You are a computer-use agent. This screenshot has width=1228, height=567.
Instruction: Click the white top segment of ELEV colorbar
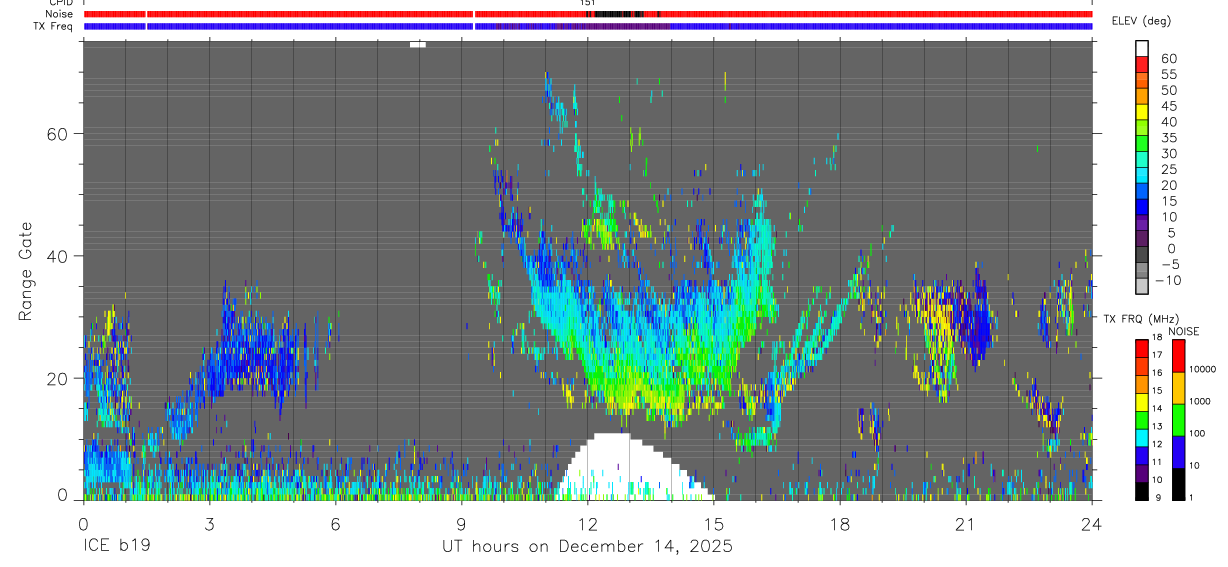point(1143,48)
